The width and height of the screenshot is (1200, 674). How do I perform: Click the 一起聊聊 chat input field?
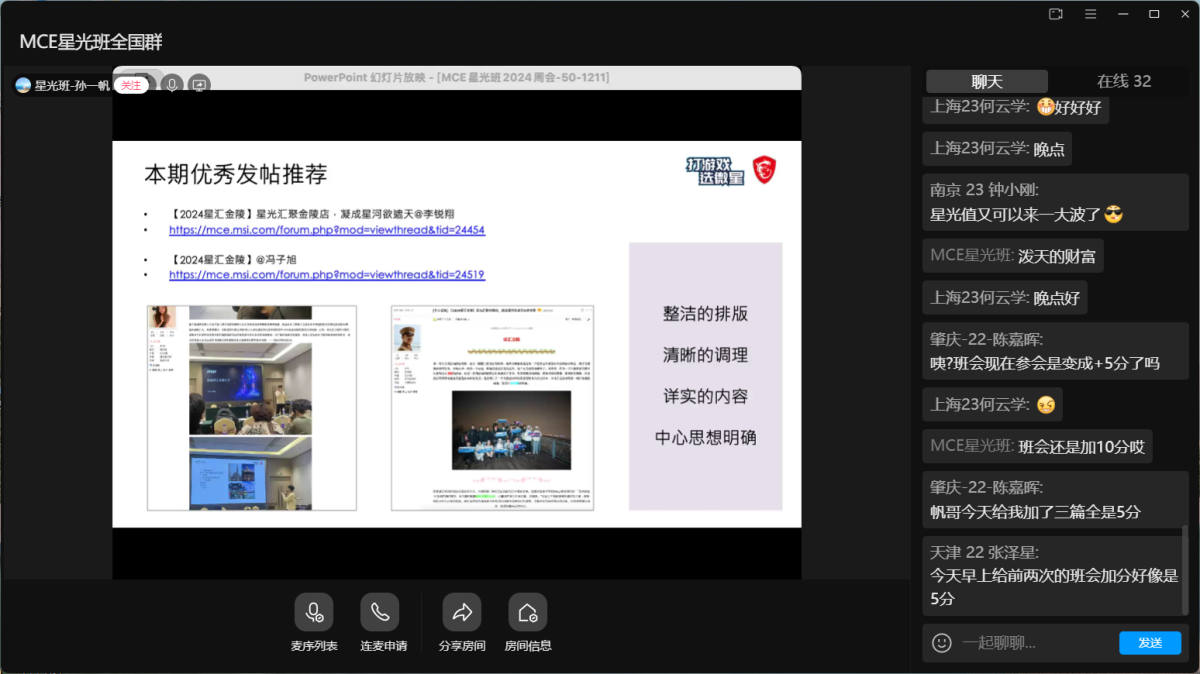(x=1035, y=643)
